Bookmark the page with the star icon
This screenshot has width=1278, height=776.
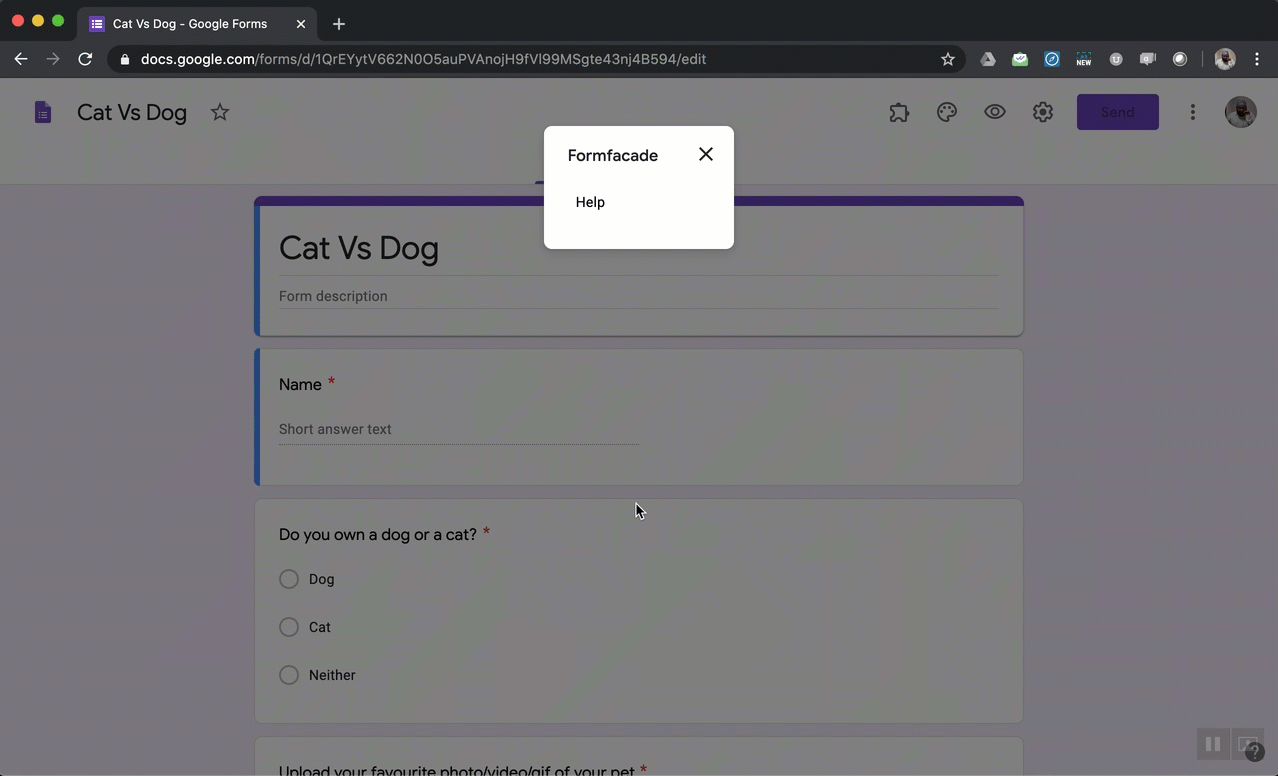(x=948, y=59)
